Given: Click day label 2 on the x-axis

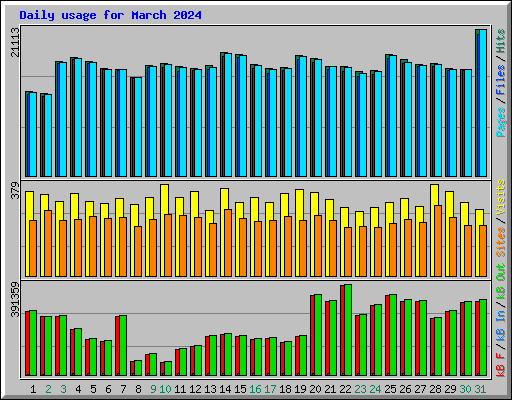Looking at the screenshot, I should [x=48, y=389].
